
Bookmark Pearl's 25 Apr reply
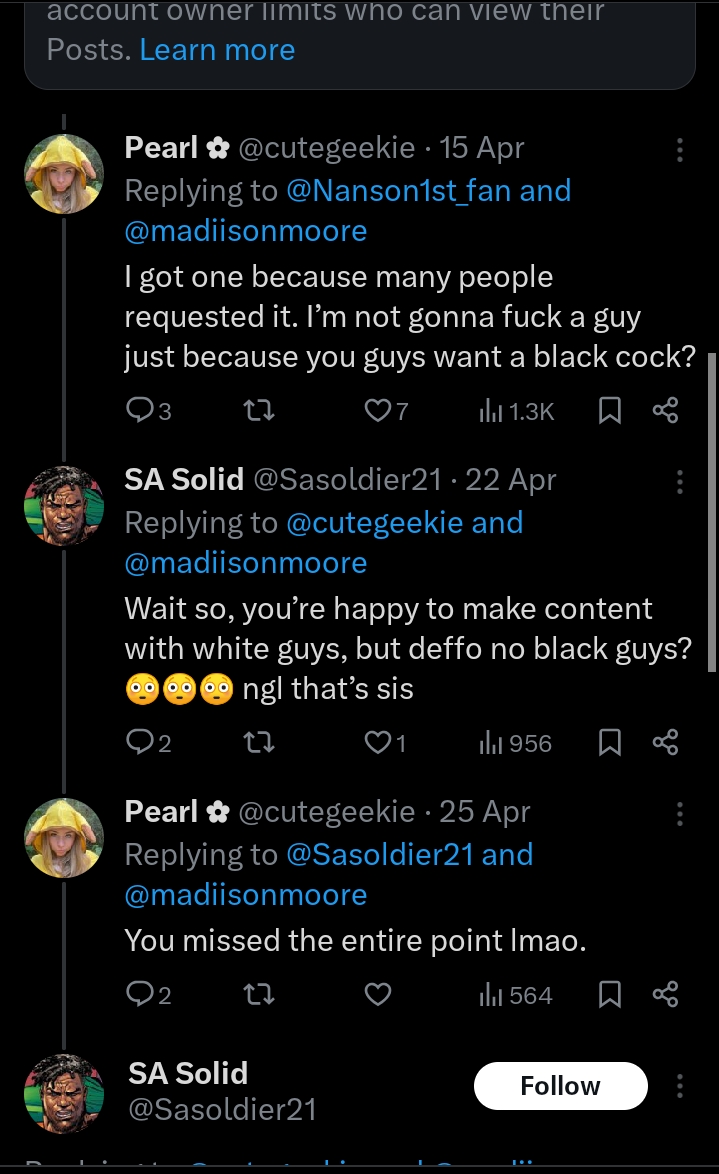[x=610, y=994]
